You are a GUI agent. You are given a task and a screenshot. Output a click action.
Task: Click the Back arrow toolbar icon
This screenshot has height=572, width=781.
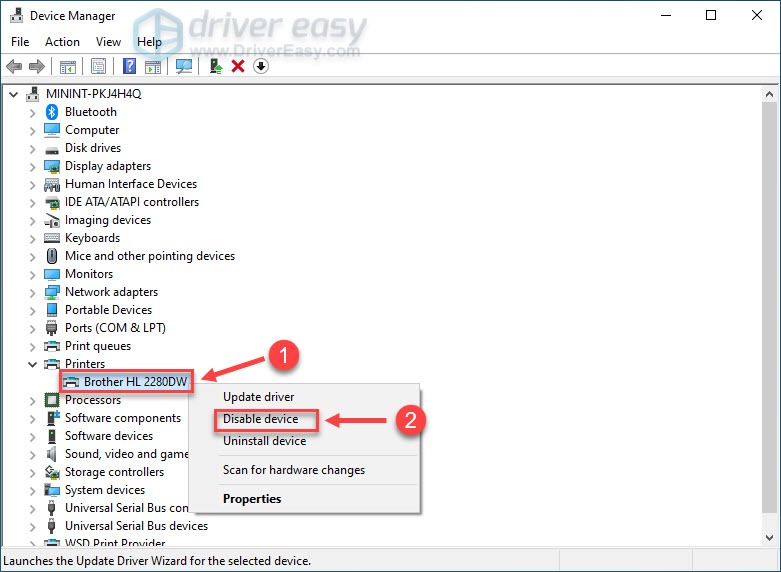pyautogui.click(x=14, y=67)
